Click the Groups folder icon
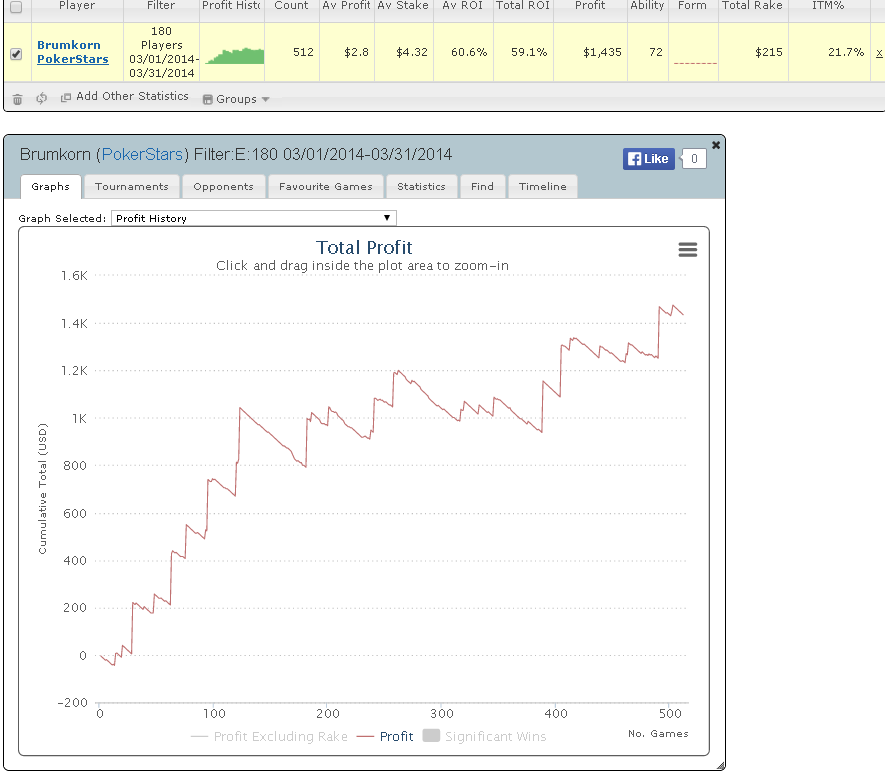 [x=208, y=99]
